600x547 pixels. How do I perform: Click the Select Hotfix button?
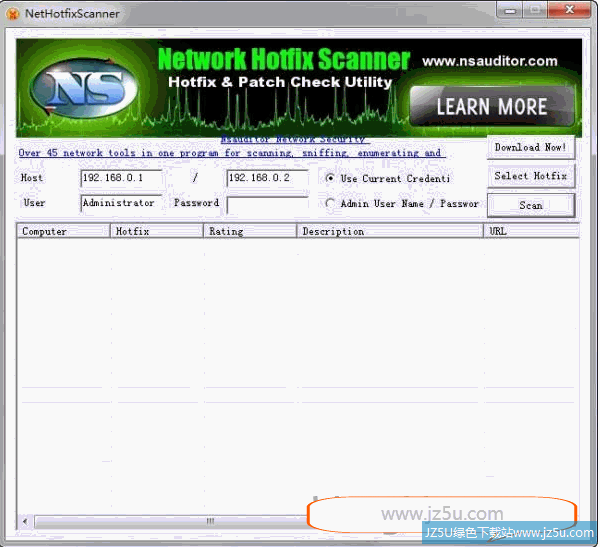531,176
